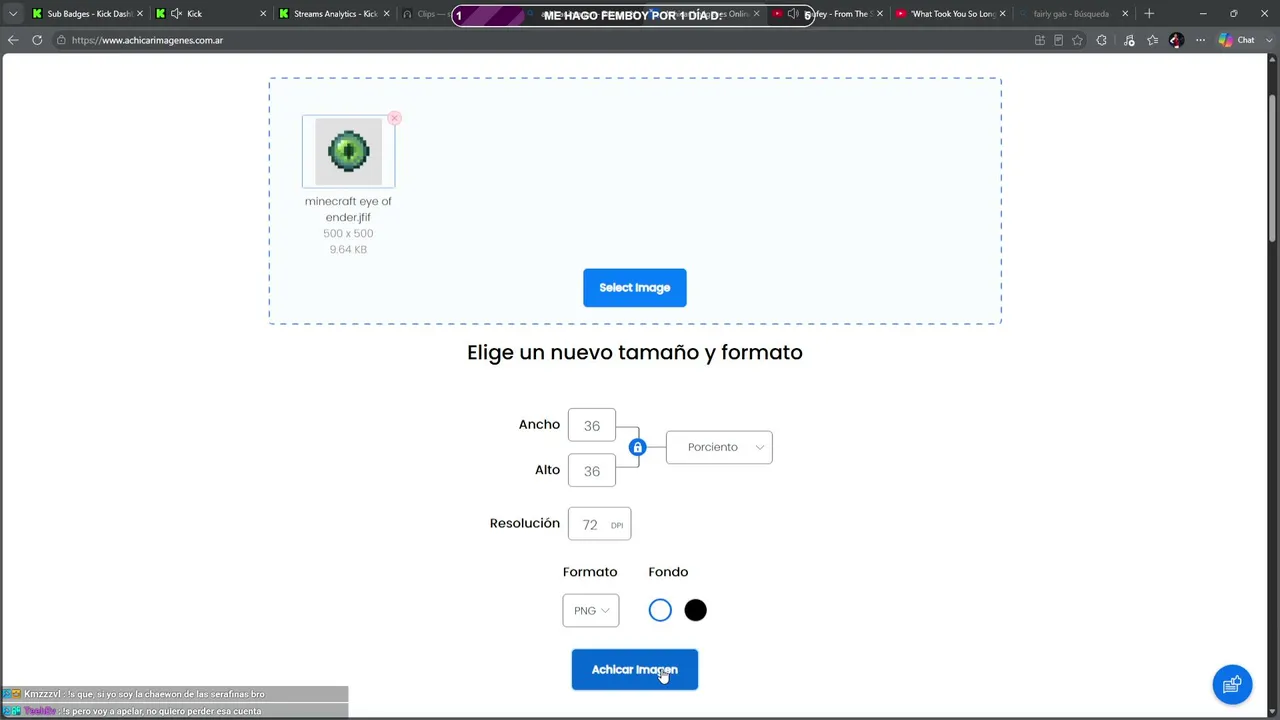Switch to 'What Took You So Long' tab
This screenshot has height=720, width=1280.
click(x=950, y=14)
